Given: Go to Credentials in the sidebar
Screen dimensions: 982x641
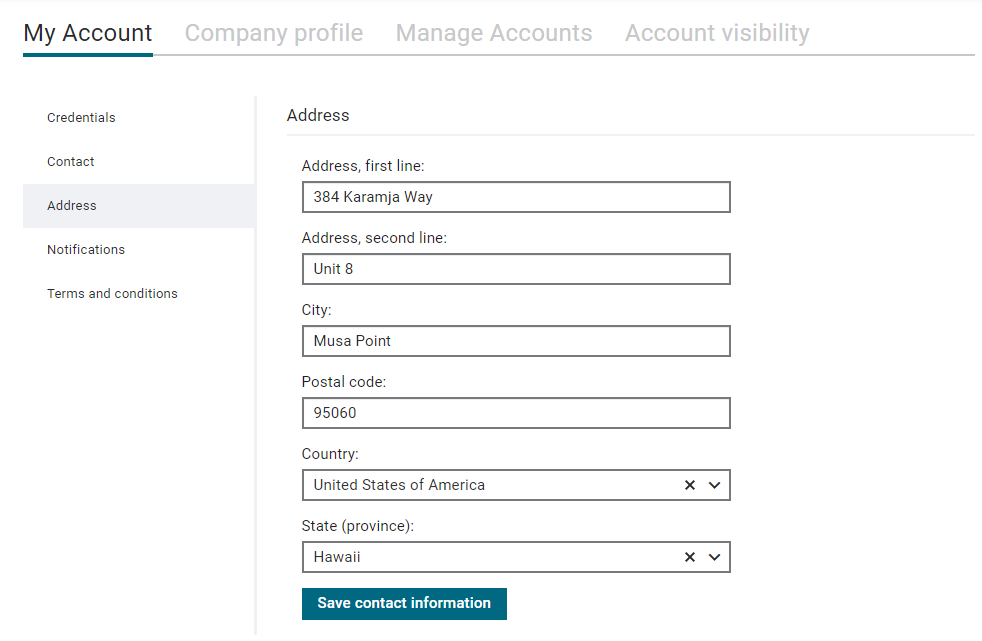Looking at the screenshot, I should click(x=81, y=118).
